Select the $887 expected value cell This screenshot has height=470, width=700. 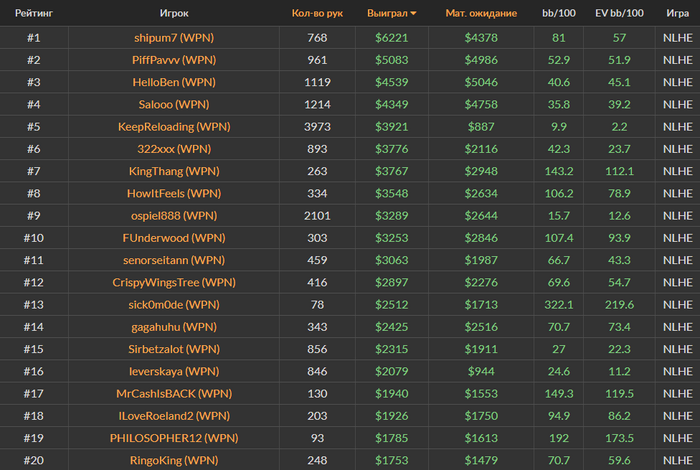click(x=481, y=127)
